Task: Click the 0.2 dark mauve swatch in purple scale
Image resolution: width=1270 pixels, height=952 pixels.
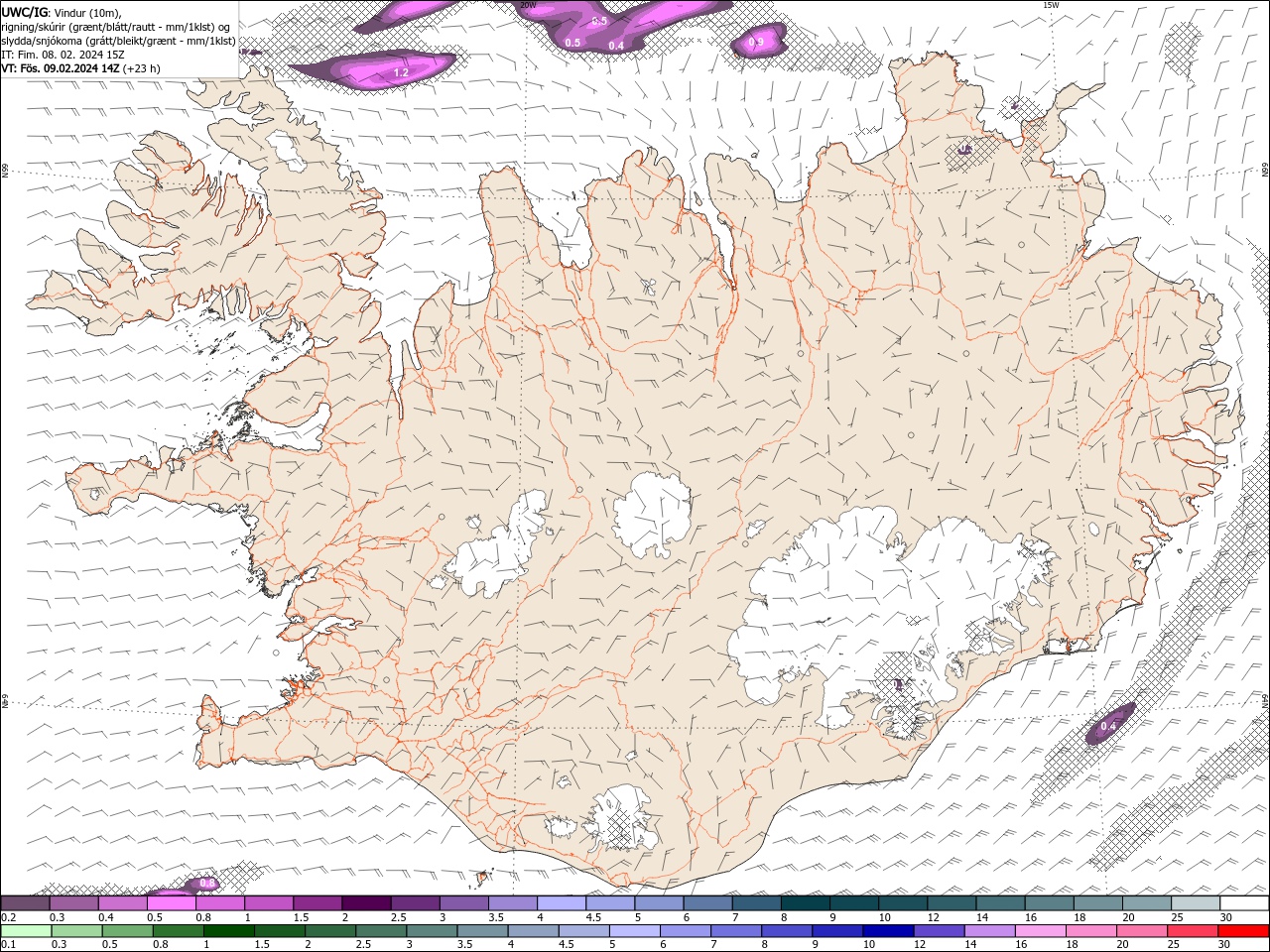Action: coord(25,903)
